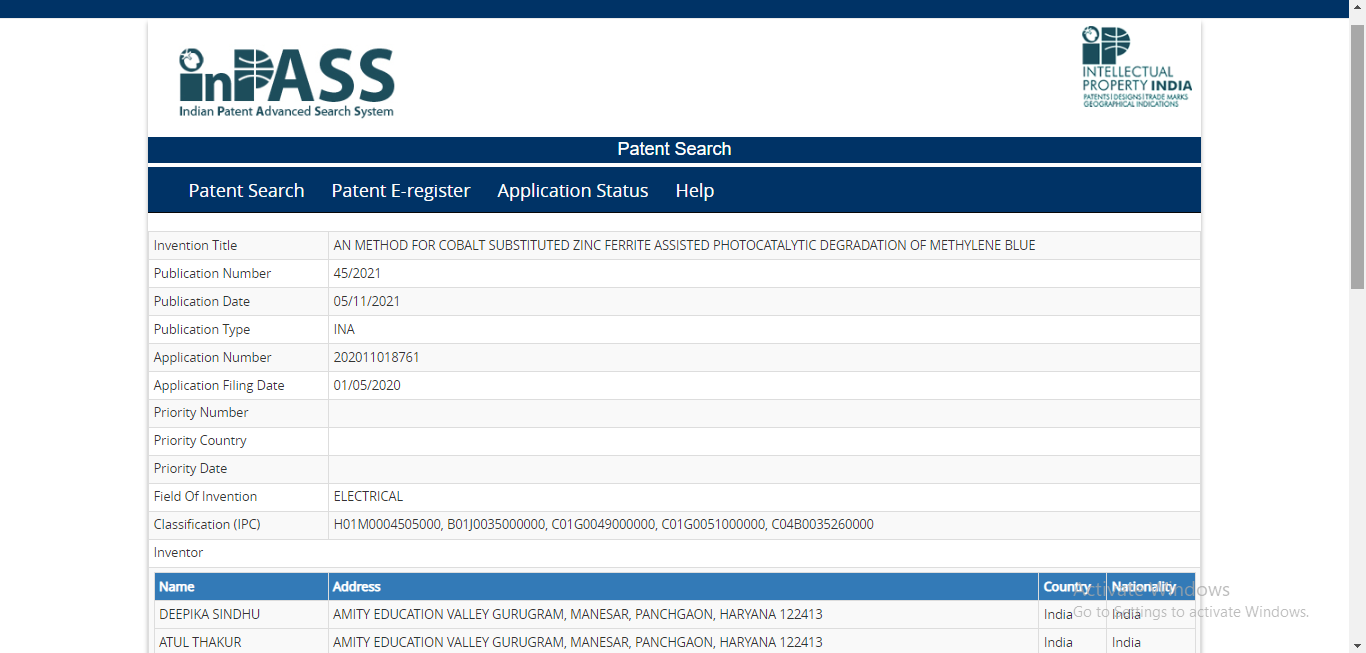The width and height of the screenshot is (1366, 653).
Task: Select the Patent Search banner heading
Action: [x=674, y=149]
